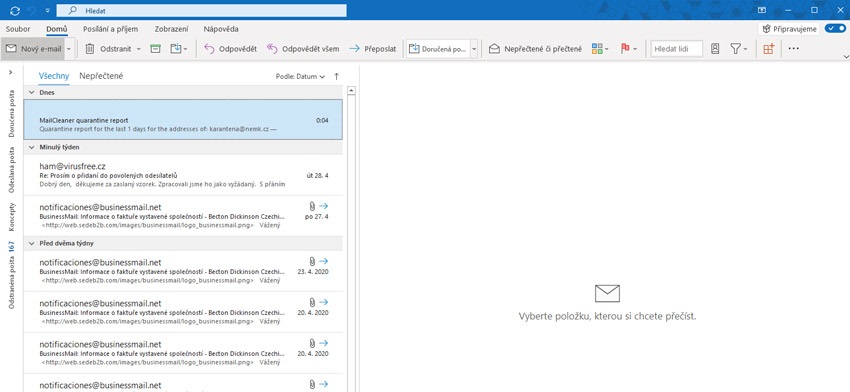The image size is (850, 392).
Task: Create a message with Nový e-mail
Action: tap(33, 49)
